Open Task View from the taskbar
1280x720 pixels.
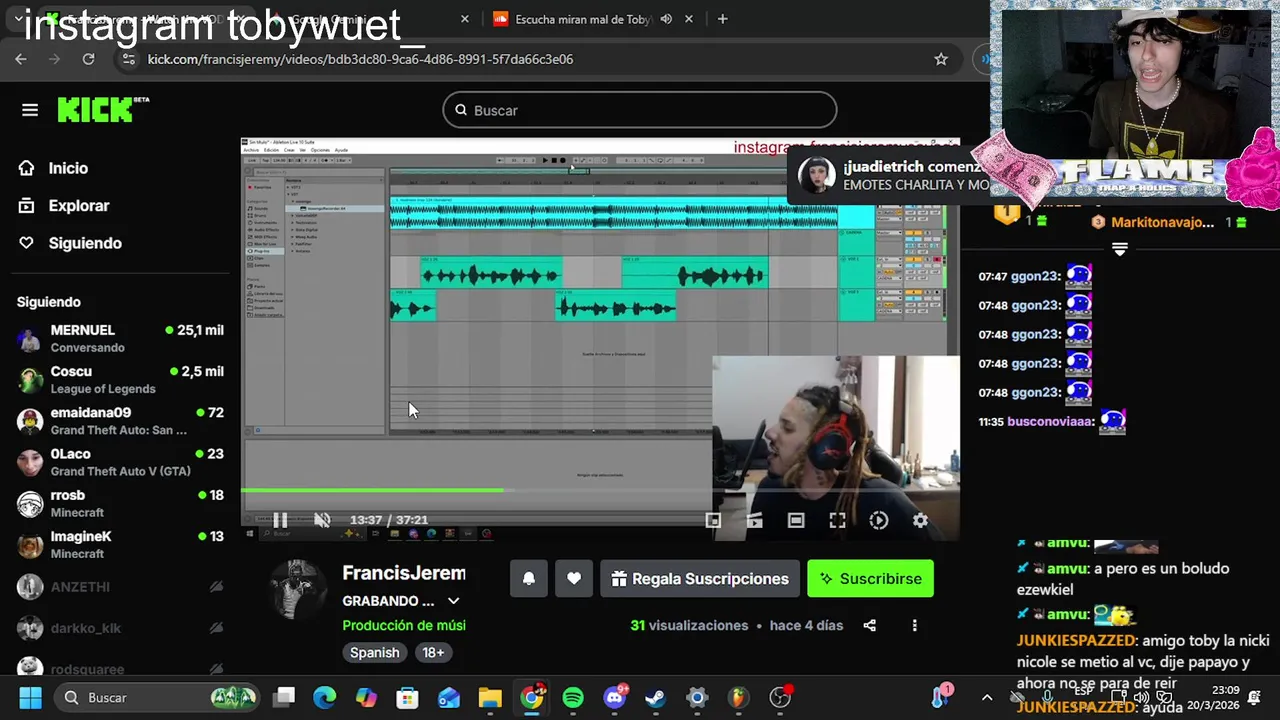pos(285,697)
